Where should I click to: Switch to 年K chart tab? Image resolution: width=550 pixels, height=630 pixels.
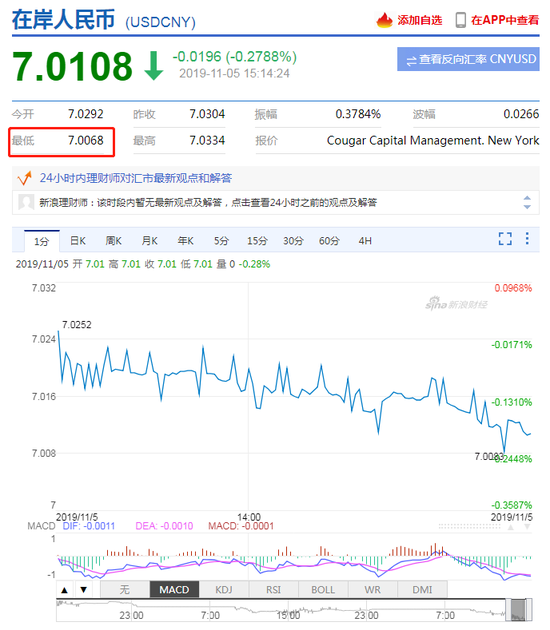coord(186,241)
